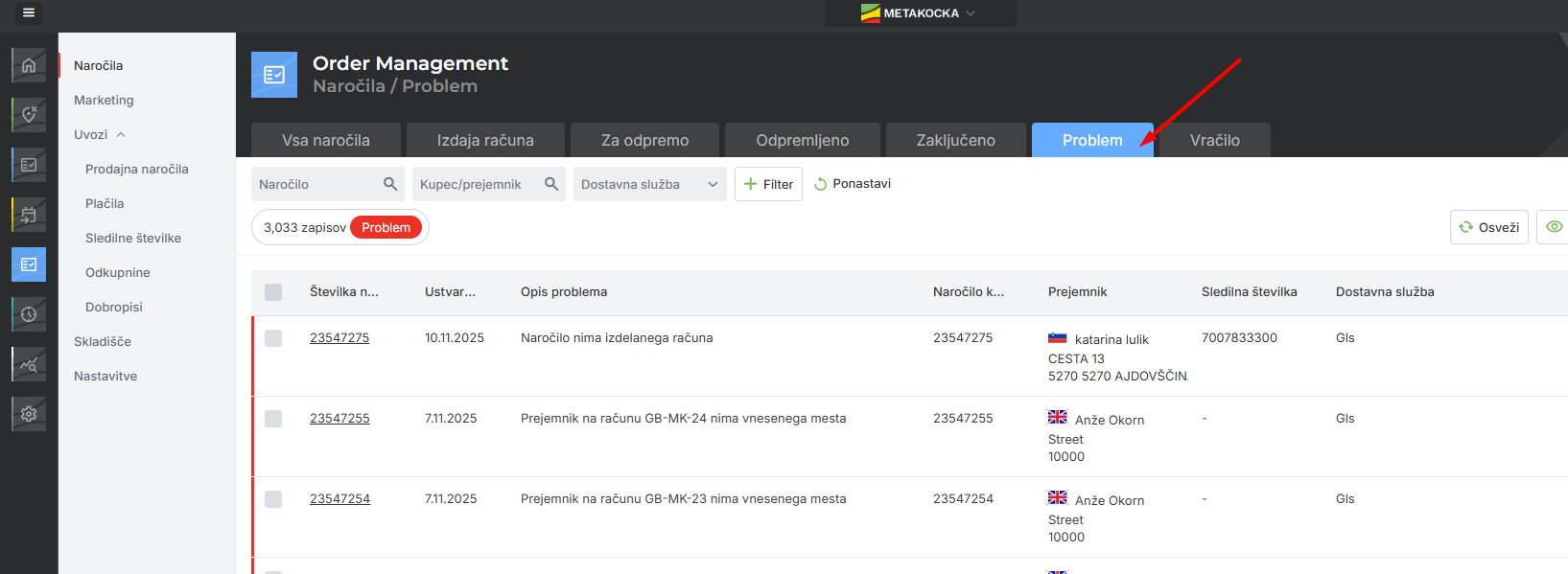Click tracking number 7007833300
This screenshot has width=1568, height=574.
coord(1239,338)
